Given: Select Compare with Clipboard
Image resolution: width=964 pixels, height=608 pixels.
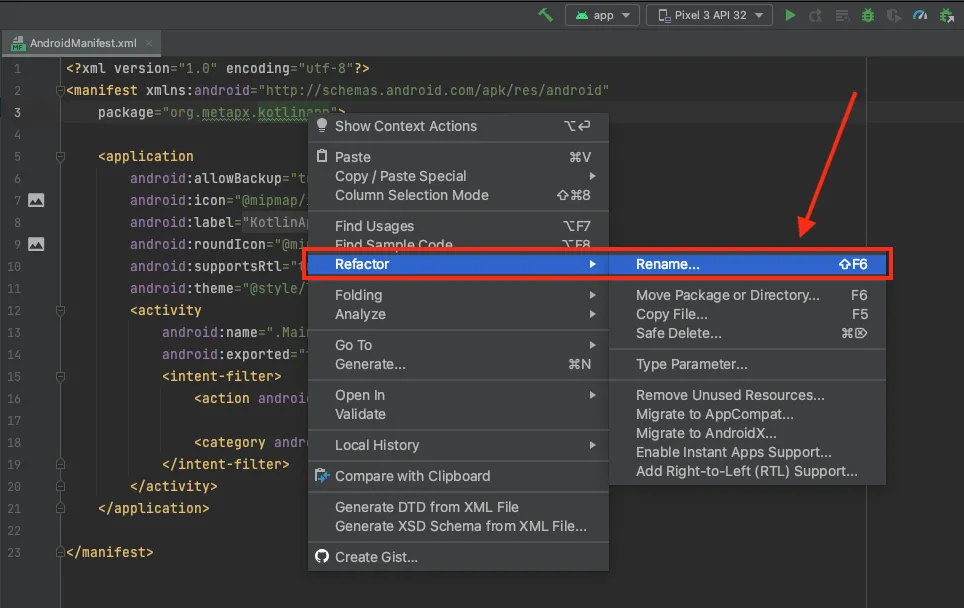Looking at the screenshot, I should point(458,476).
